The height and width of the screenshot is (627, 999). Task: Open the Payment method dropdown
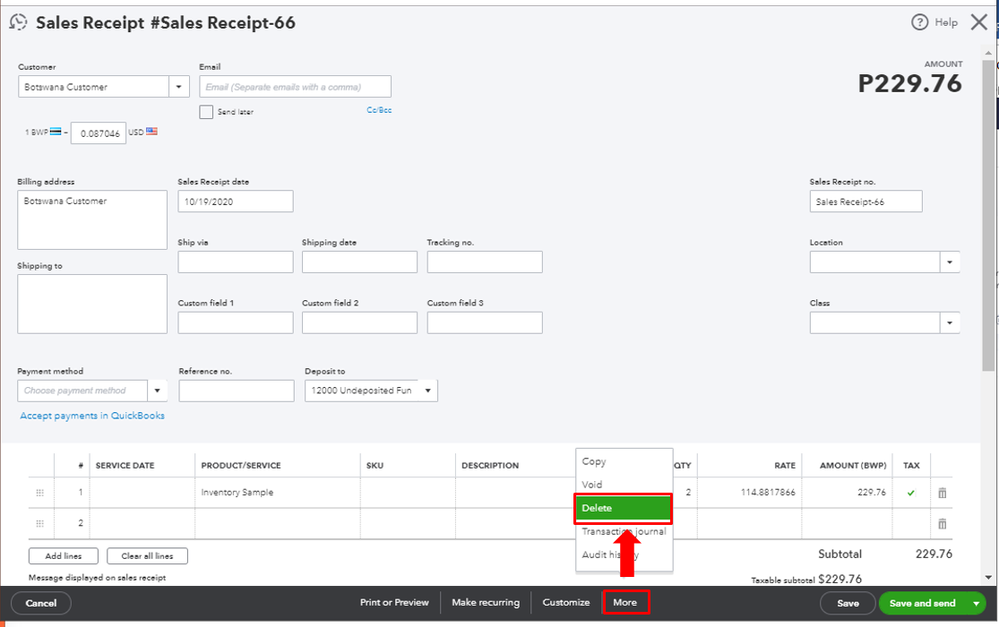[158, 390]
